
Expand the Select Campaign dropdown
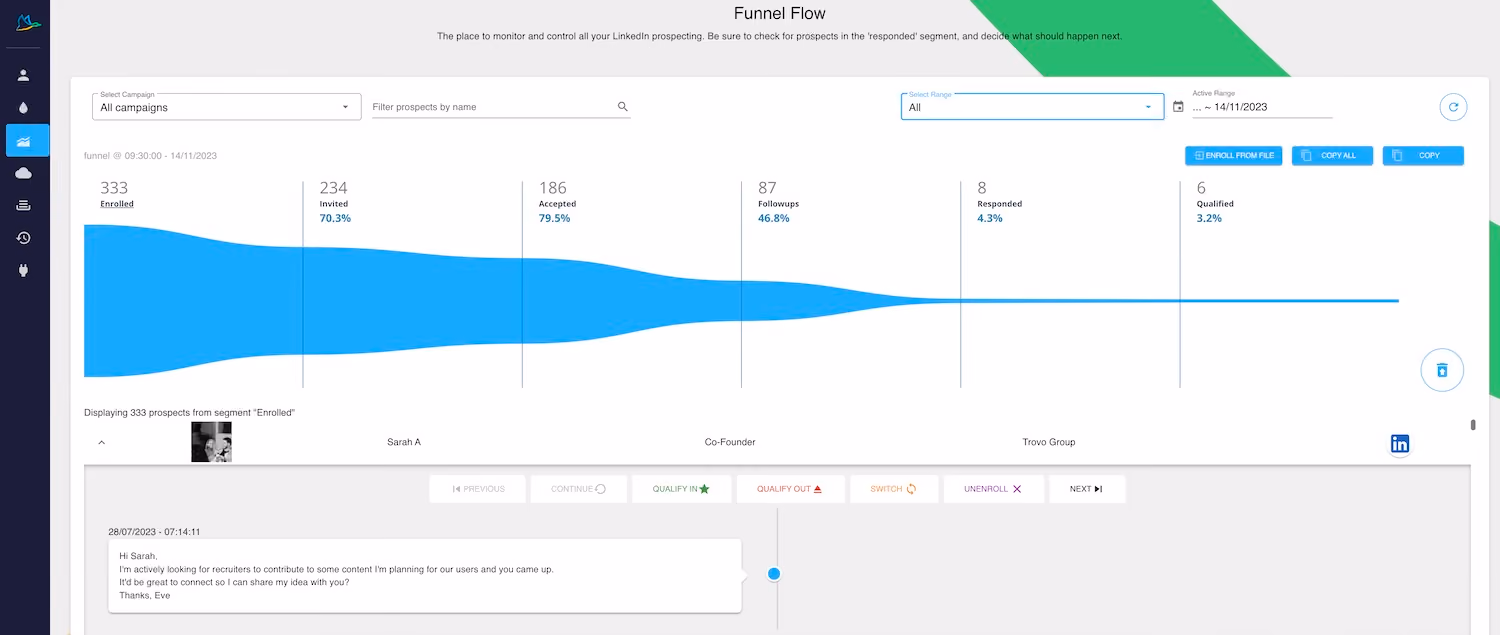[x=226, y=106]
